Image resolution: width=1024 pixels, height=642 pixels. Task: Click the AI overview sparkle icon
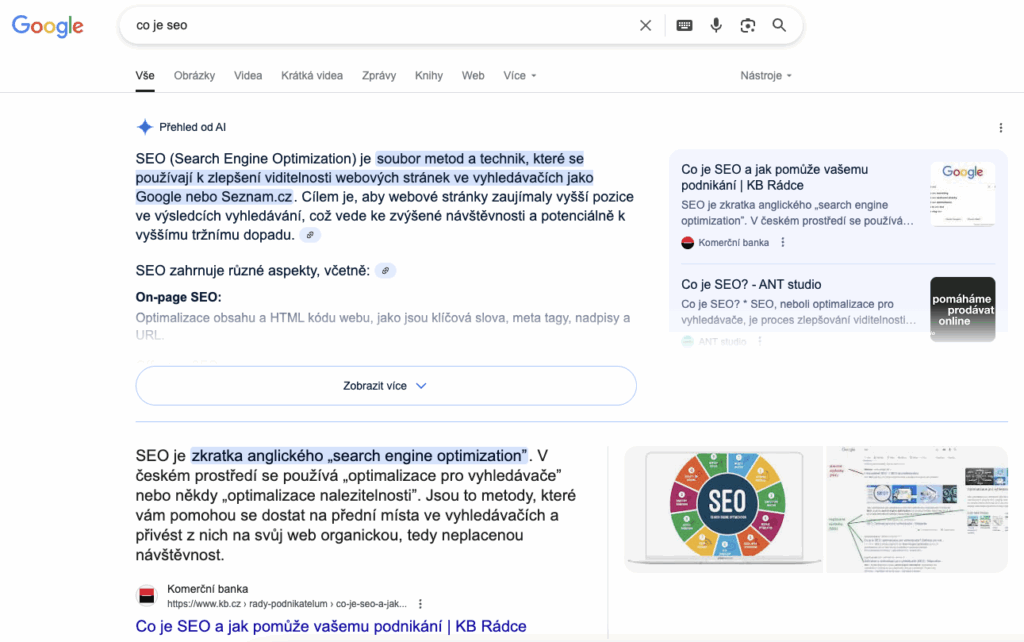(144, 127)
